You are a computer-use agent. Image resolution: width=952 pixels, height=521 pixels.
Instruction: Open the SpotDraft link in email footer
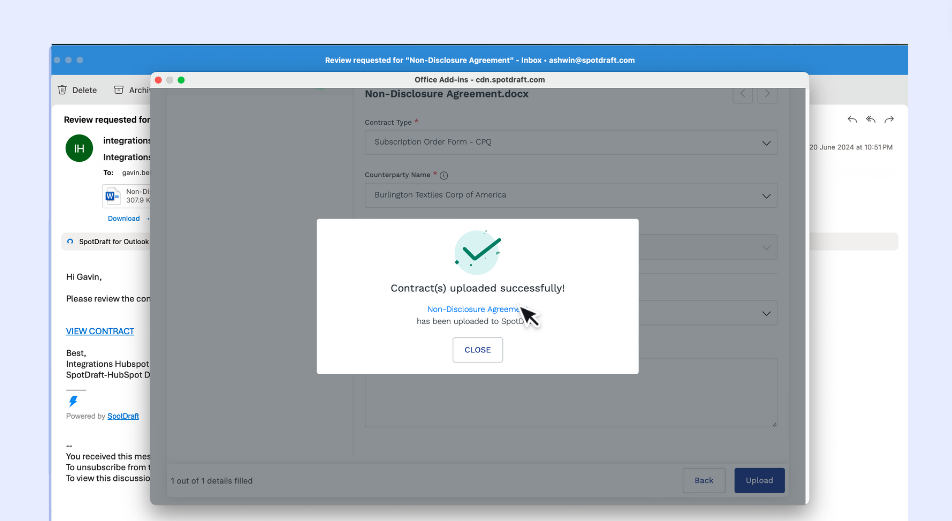[123, 416]
